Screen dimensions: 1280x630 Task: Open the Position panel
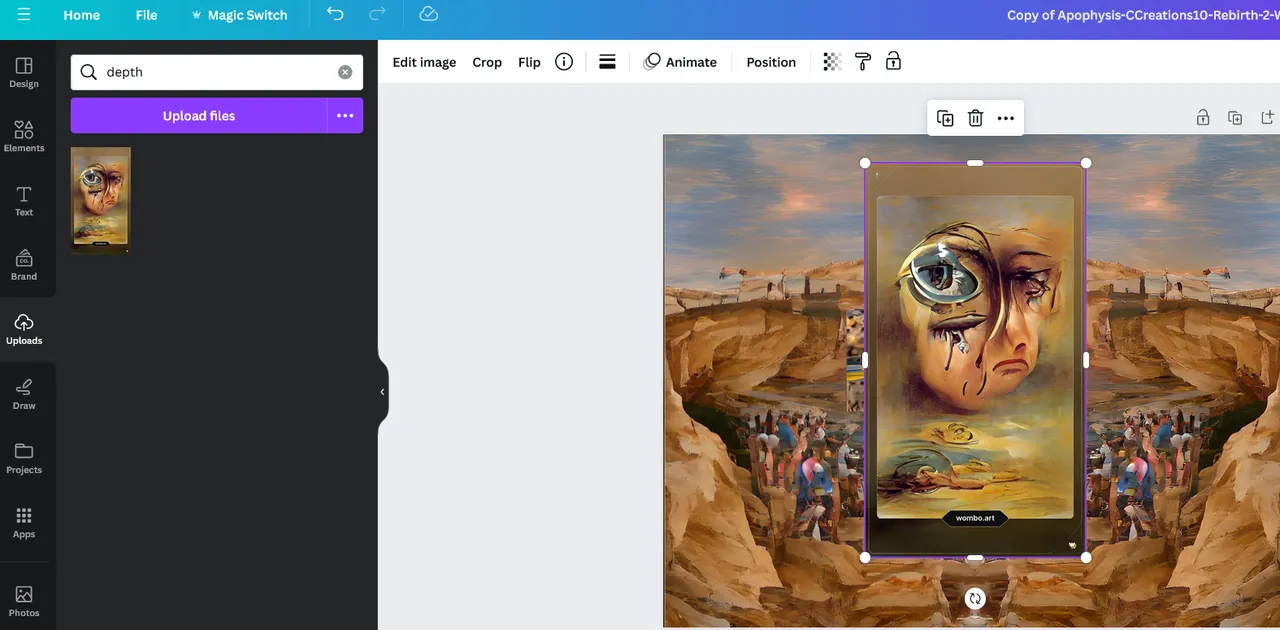point(771,62)
